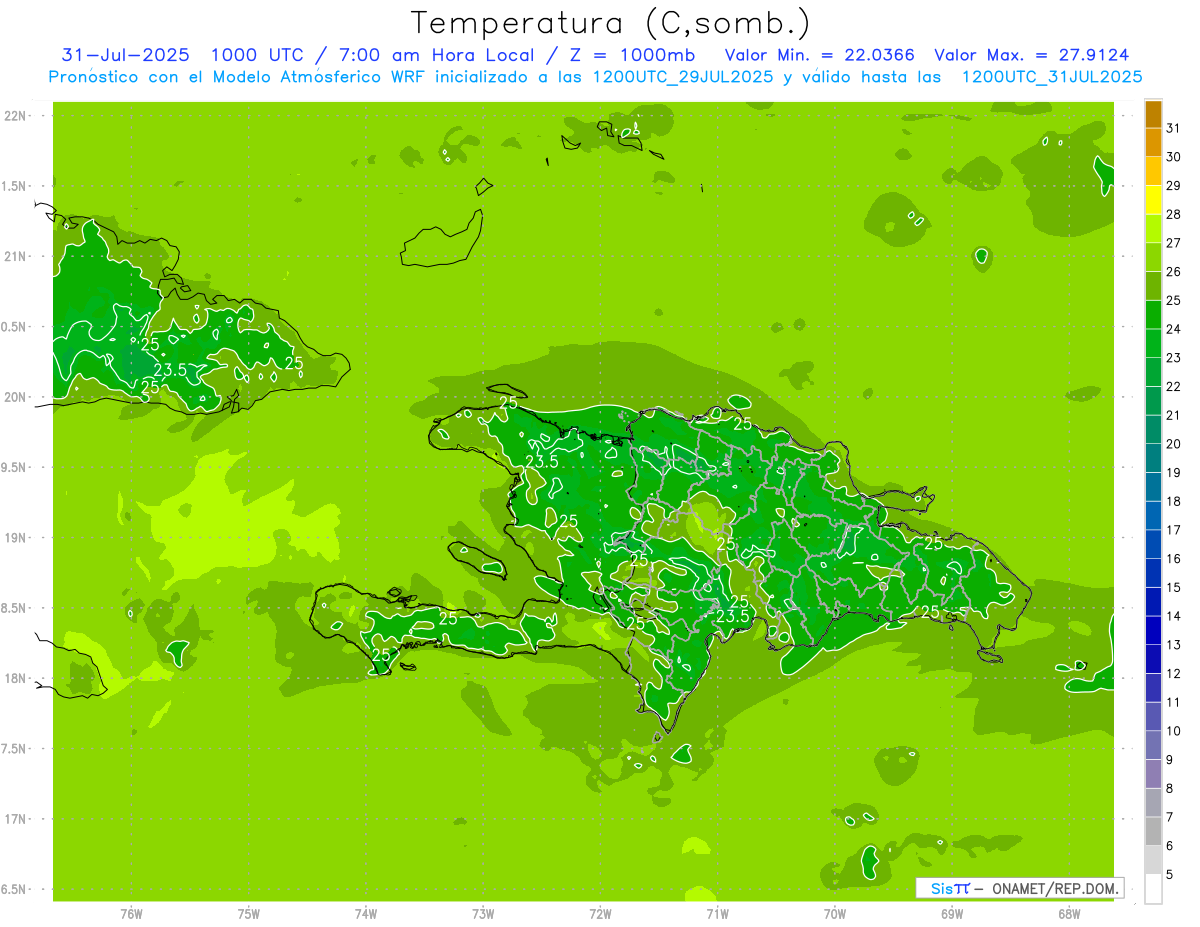The height and width of the screenshot is (927, 1200).
Task: Click the legend swatch between 27 and 28
Action: [x=1153, y=228]
